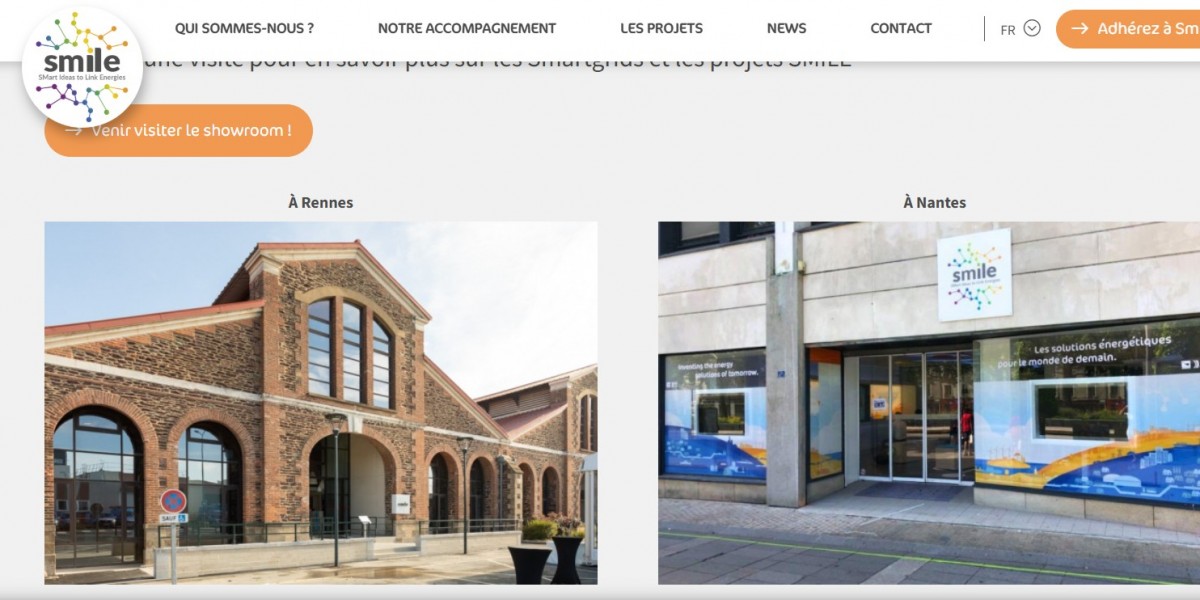Open the Nantes showroom storefront photo
The width and height of the screenshot is (1200, 600).
(929, 403)
